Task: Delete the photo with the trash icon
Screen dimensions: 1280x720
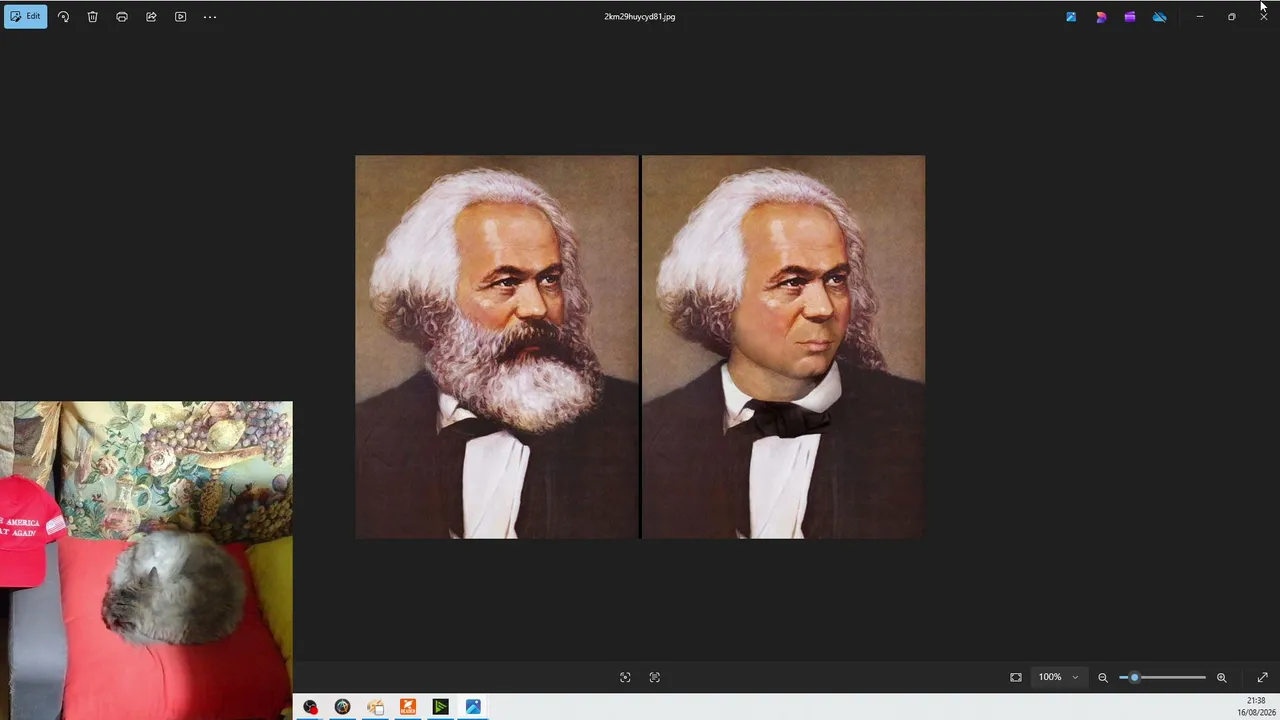Action: (x=92, y=17)
